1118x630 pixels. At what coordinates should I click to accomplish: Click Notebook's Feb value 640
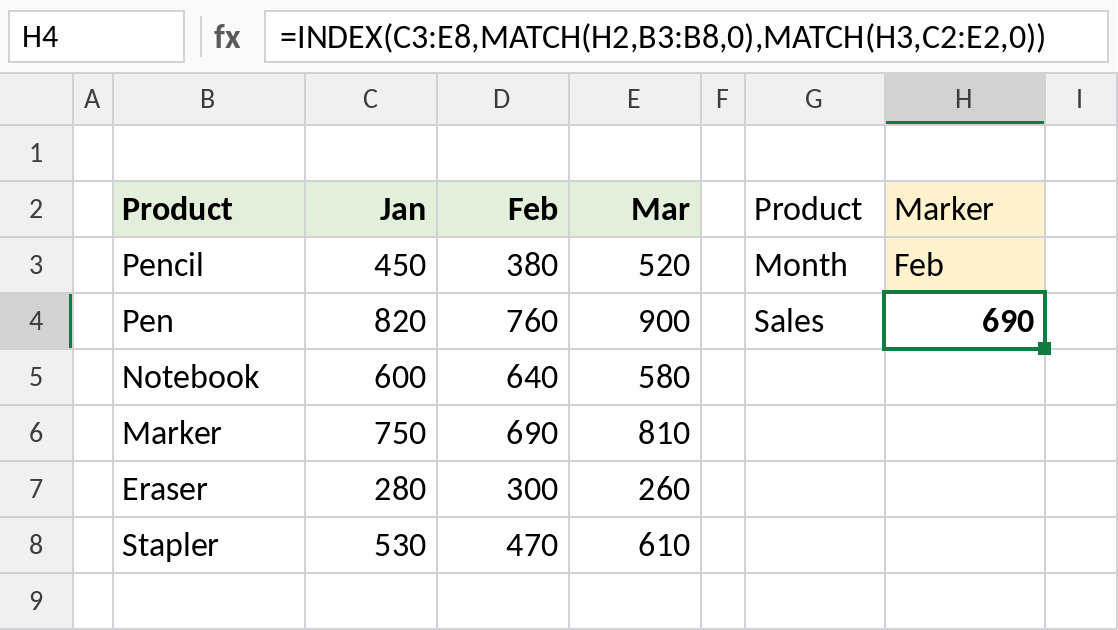pyautogui.click(x=503, y=377)
